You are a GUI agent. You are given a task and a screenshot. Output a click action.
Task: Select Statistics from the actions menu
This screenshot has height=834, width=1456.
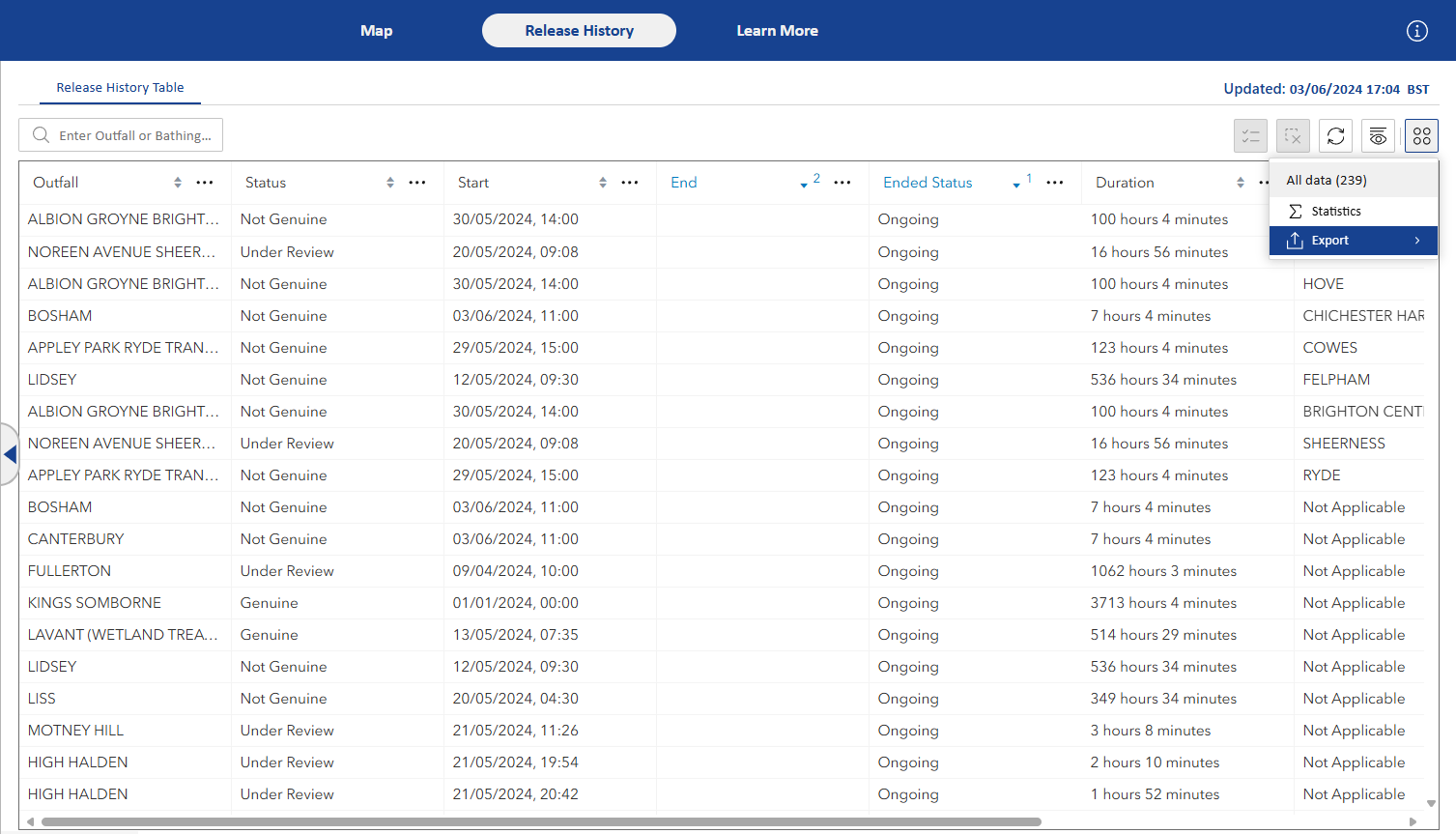tap(1336, 212)
